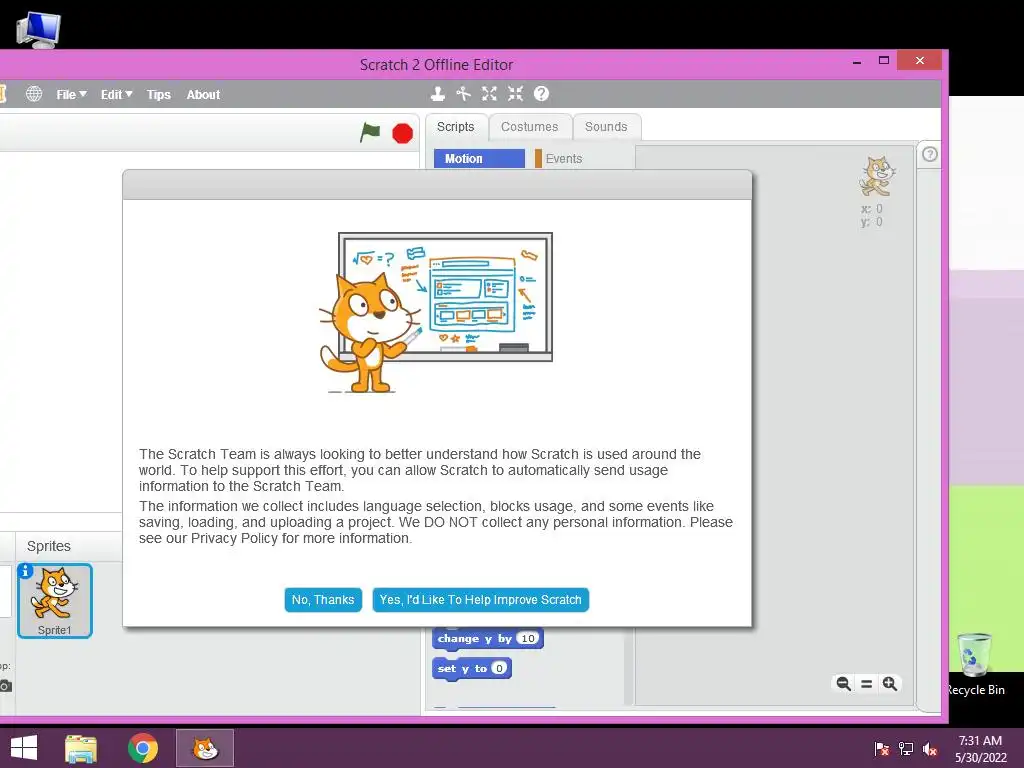Switch to the Scripts tab
The image size is (1024, 768).
[x=456, y=127]
